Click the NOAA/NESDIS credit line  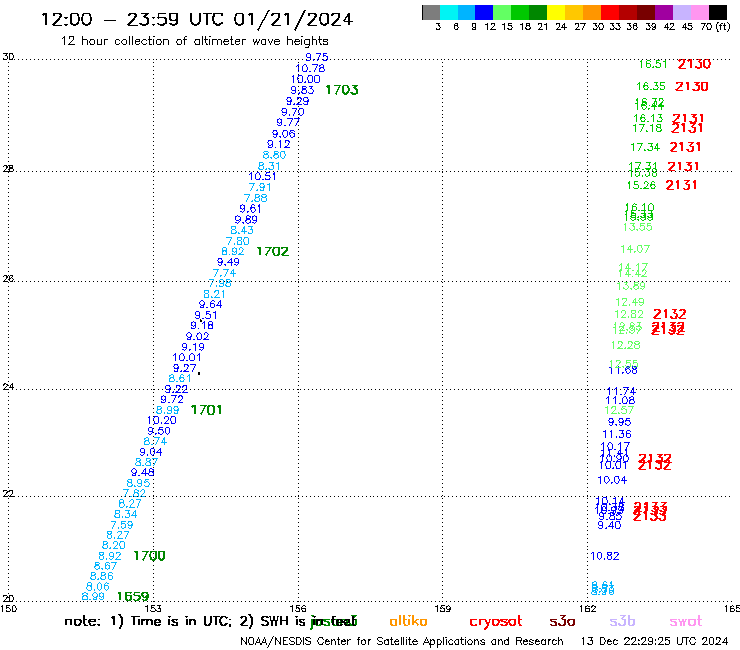tap(402, 642)
